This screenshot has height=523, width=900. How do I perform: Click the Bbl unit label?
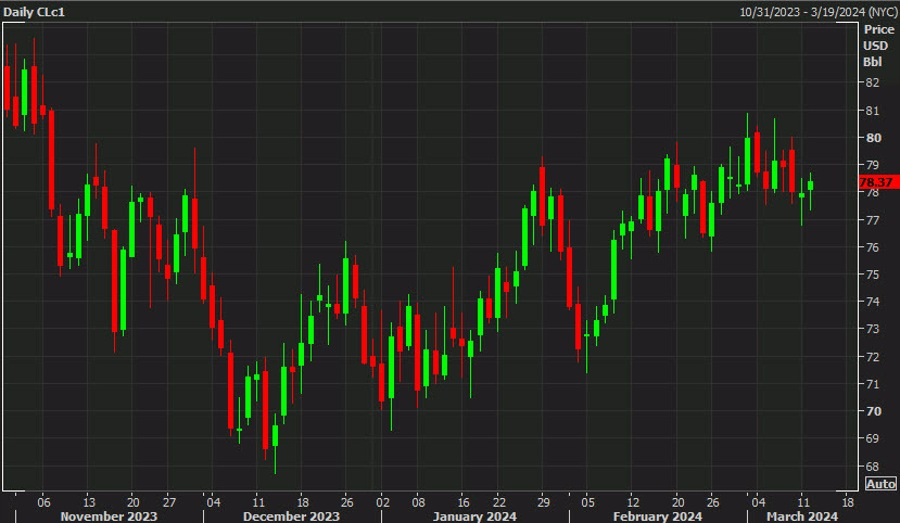coord(872,61)
